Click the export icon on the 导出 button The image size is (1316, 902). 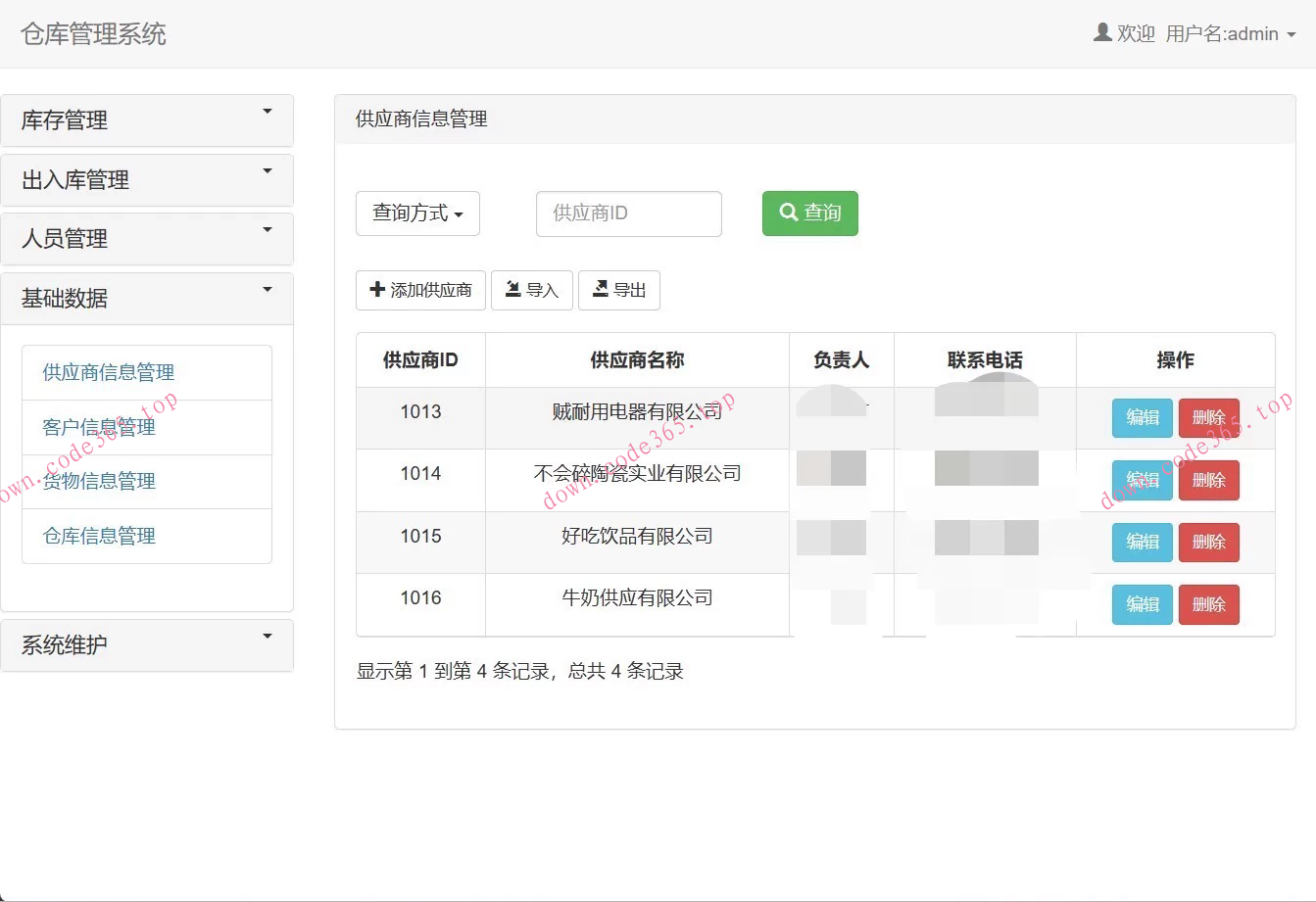[602, 289]
